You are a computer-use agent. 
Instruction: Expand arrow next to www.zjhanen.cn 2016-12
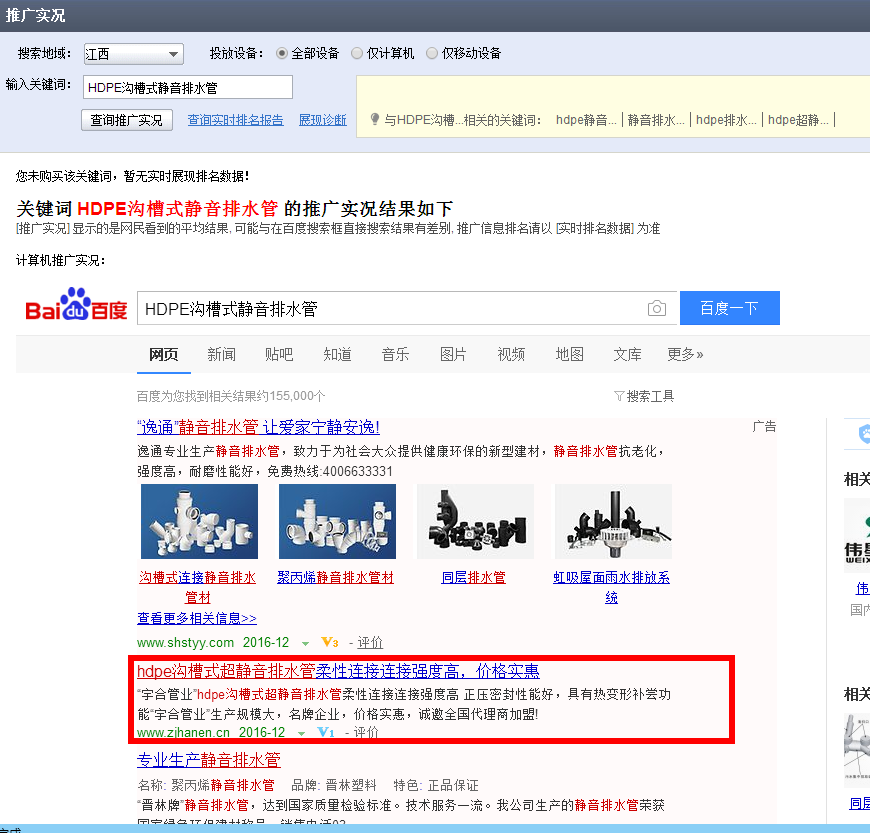coord(301,734)
